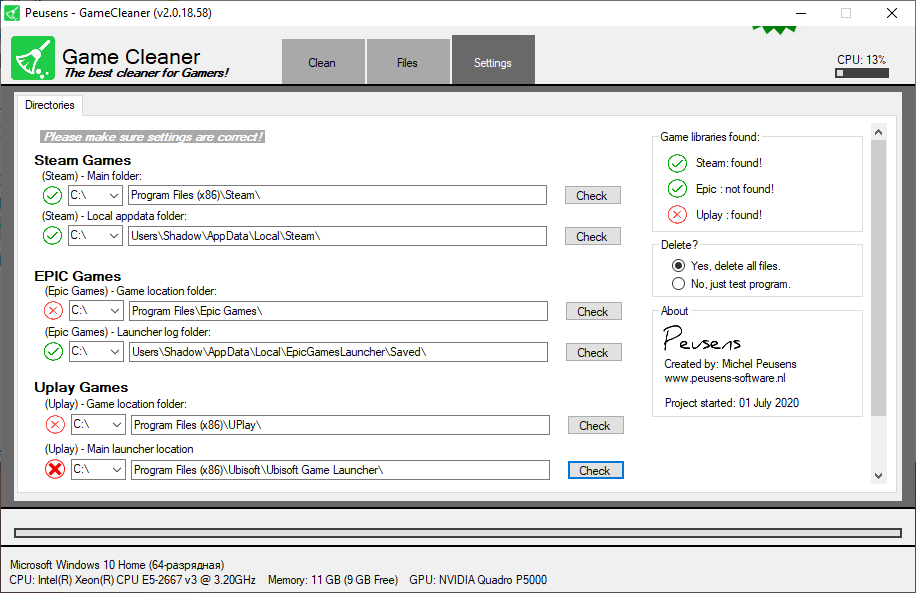Click the Uplay : found! red X status icon
Screen dimensions: 916x593
[x=677, y=215]
